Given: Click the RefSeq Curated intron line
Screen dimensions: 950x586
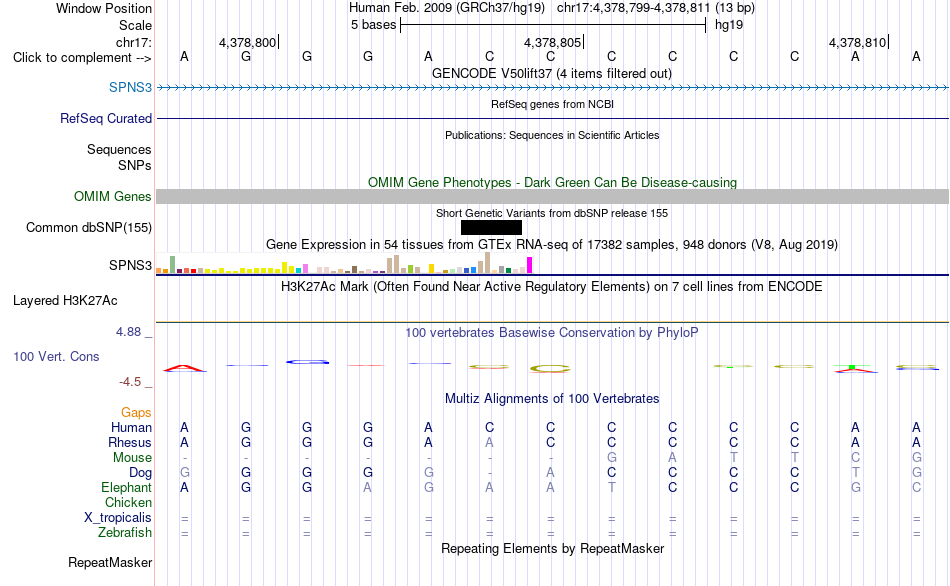Looking at the screenshot, I should 553,118.
